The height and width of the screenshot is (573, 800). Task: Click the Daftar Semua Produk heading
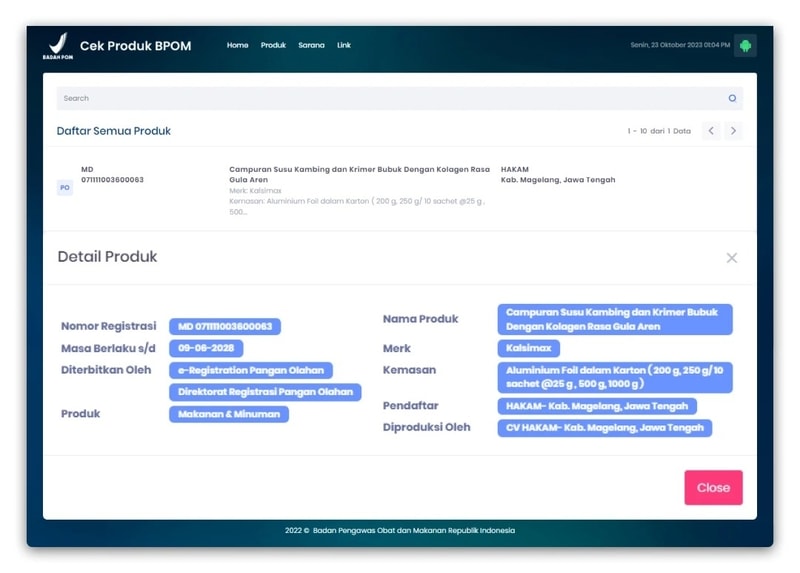(x=114, y=131)
